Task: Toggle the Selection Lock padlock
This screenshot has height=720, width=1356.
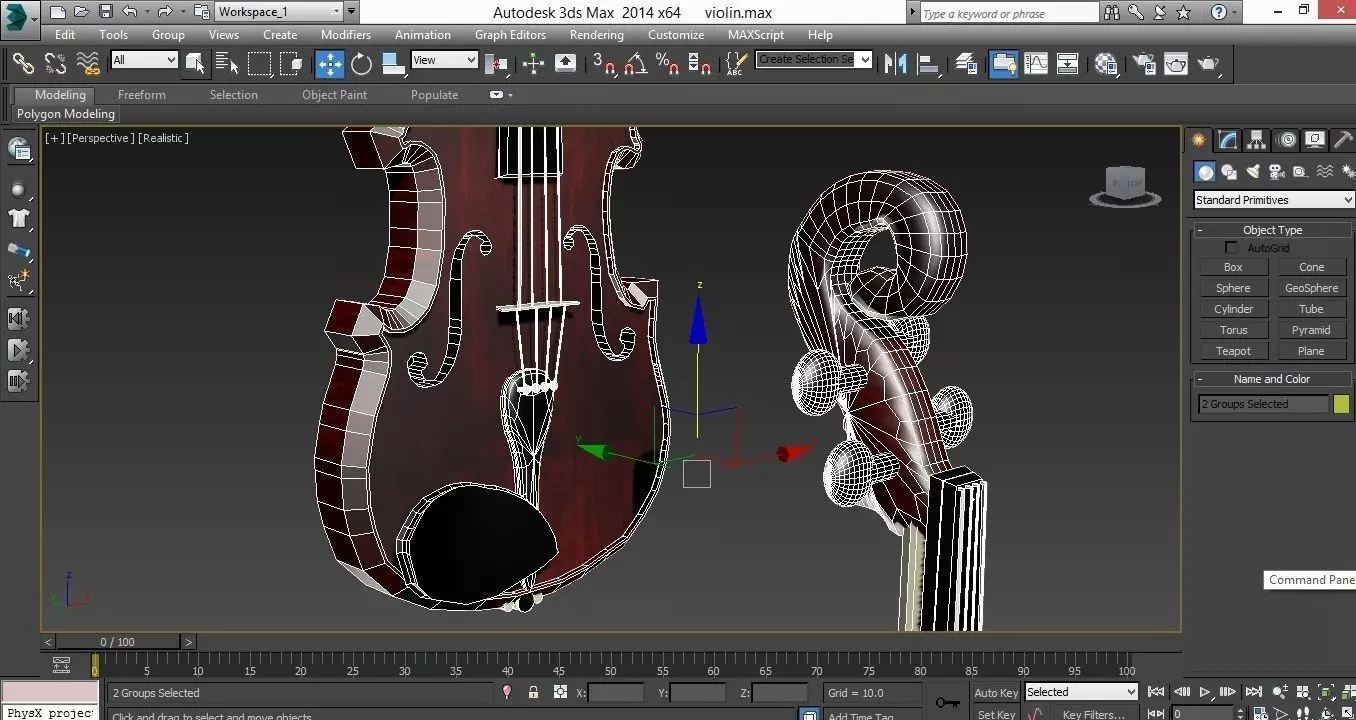Action: click(x=533, y=692)
